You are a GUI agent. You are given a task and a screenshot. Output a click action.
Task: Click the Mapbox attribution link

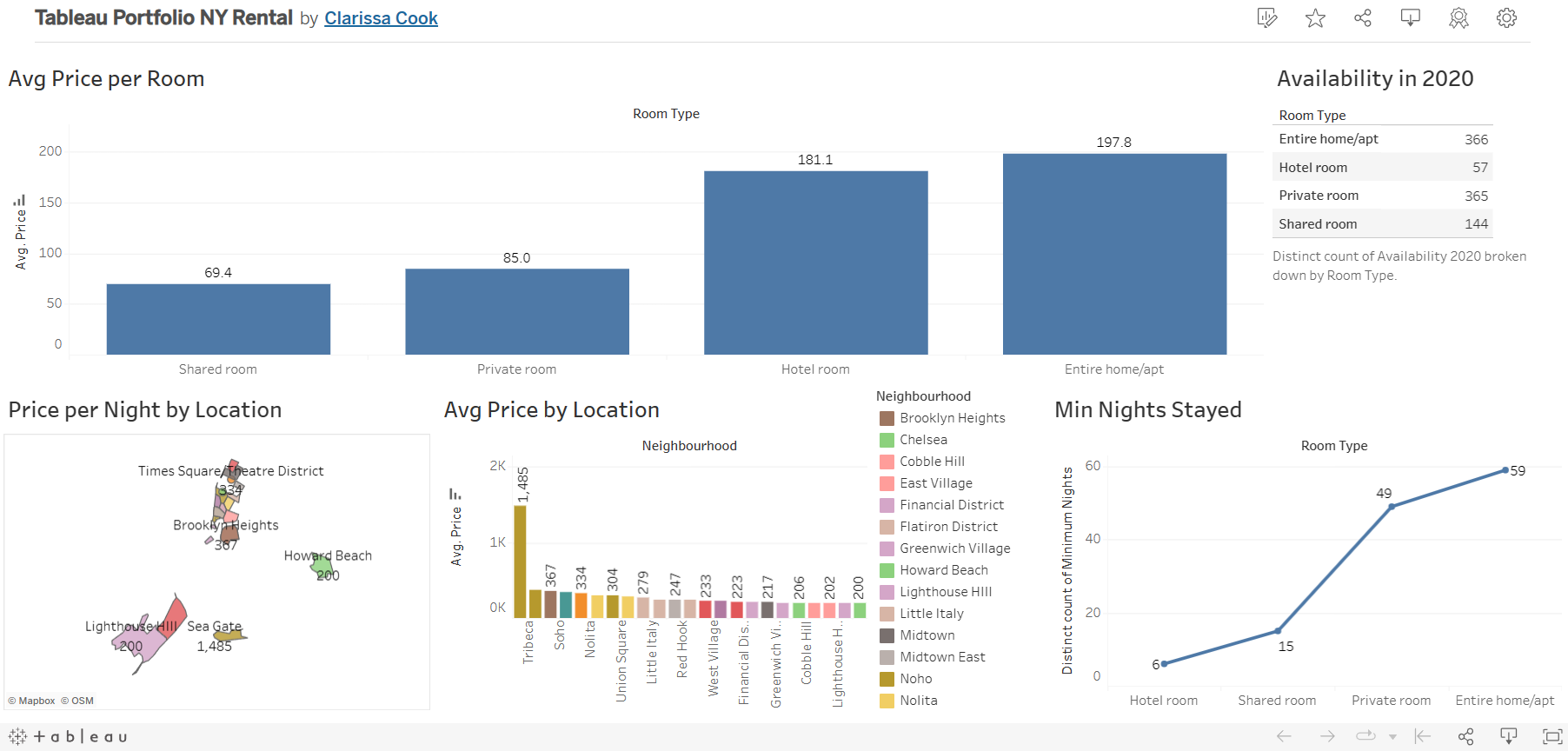click(32, 701)
